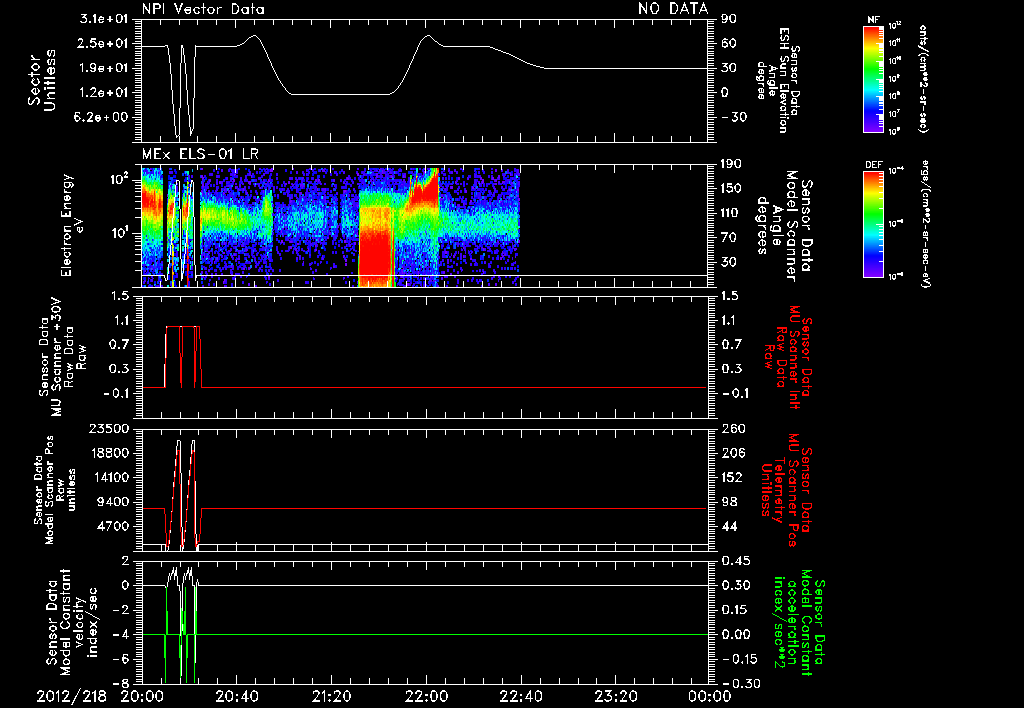The height and width of the screenshot is (708, 1024).
Task: Select the "22:00" time tick label
Action: [x=426, y=696]
